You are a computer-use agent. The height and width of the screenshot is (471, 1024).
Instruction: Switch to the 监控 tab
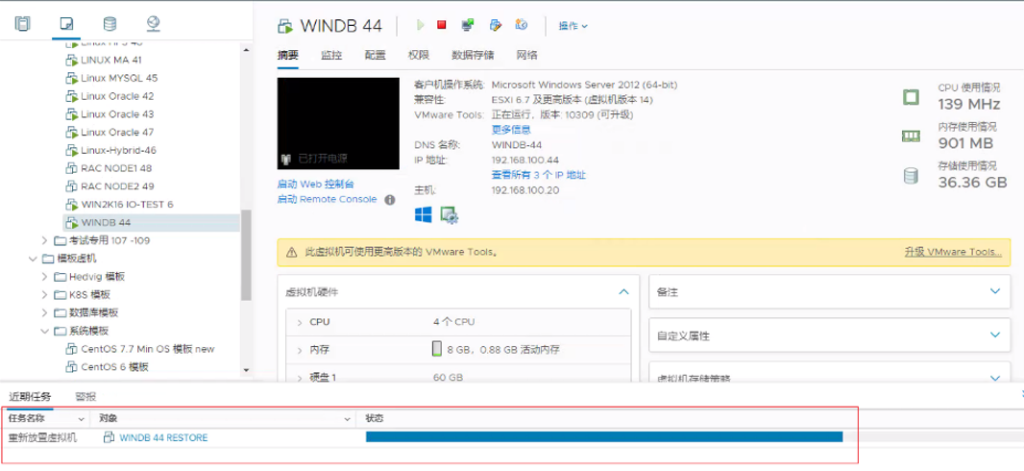click(331, 55)
